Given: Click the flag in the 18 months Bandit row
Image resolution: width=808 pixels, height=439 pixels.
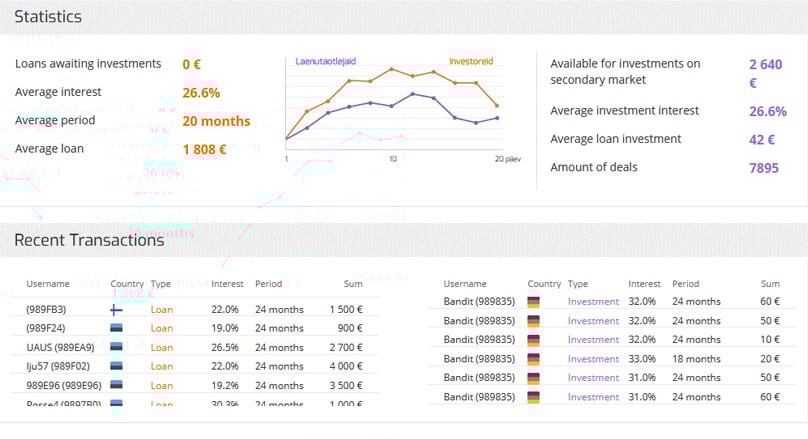Looking at the screenshot, I should [533, 359].
